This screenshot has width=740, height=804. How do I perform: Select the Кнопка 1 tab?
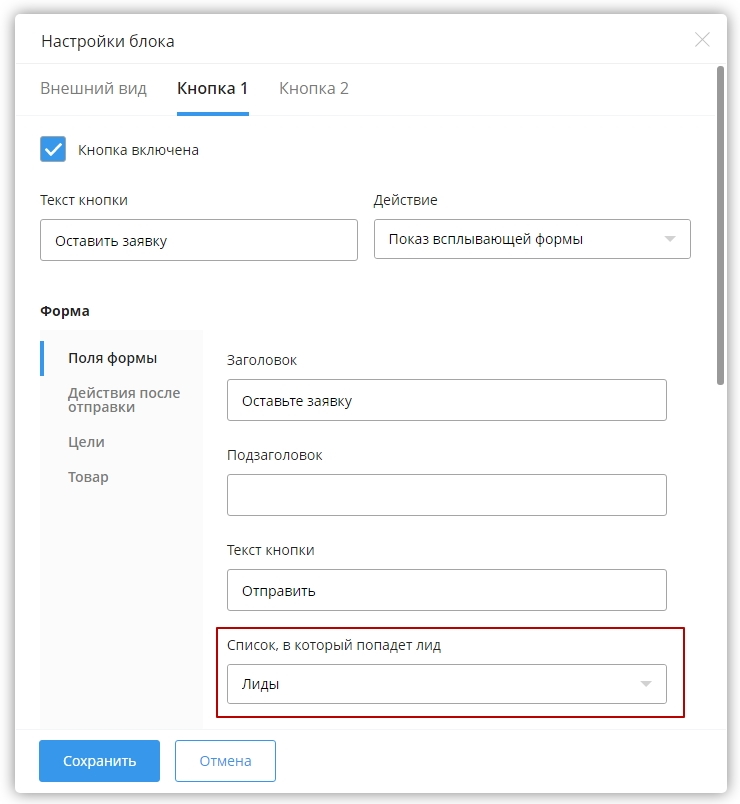pyautogui.click(x=212, y=88)
